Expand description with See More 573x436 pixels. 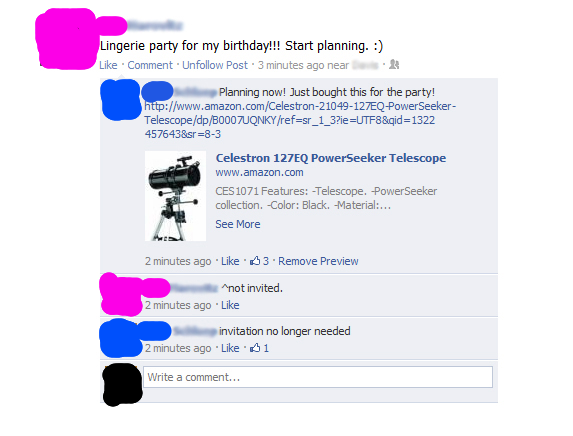point(238,224)
